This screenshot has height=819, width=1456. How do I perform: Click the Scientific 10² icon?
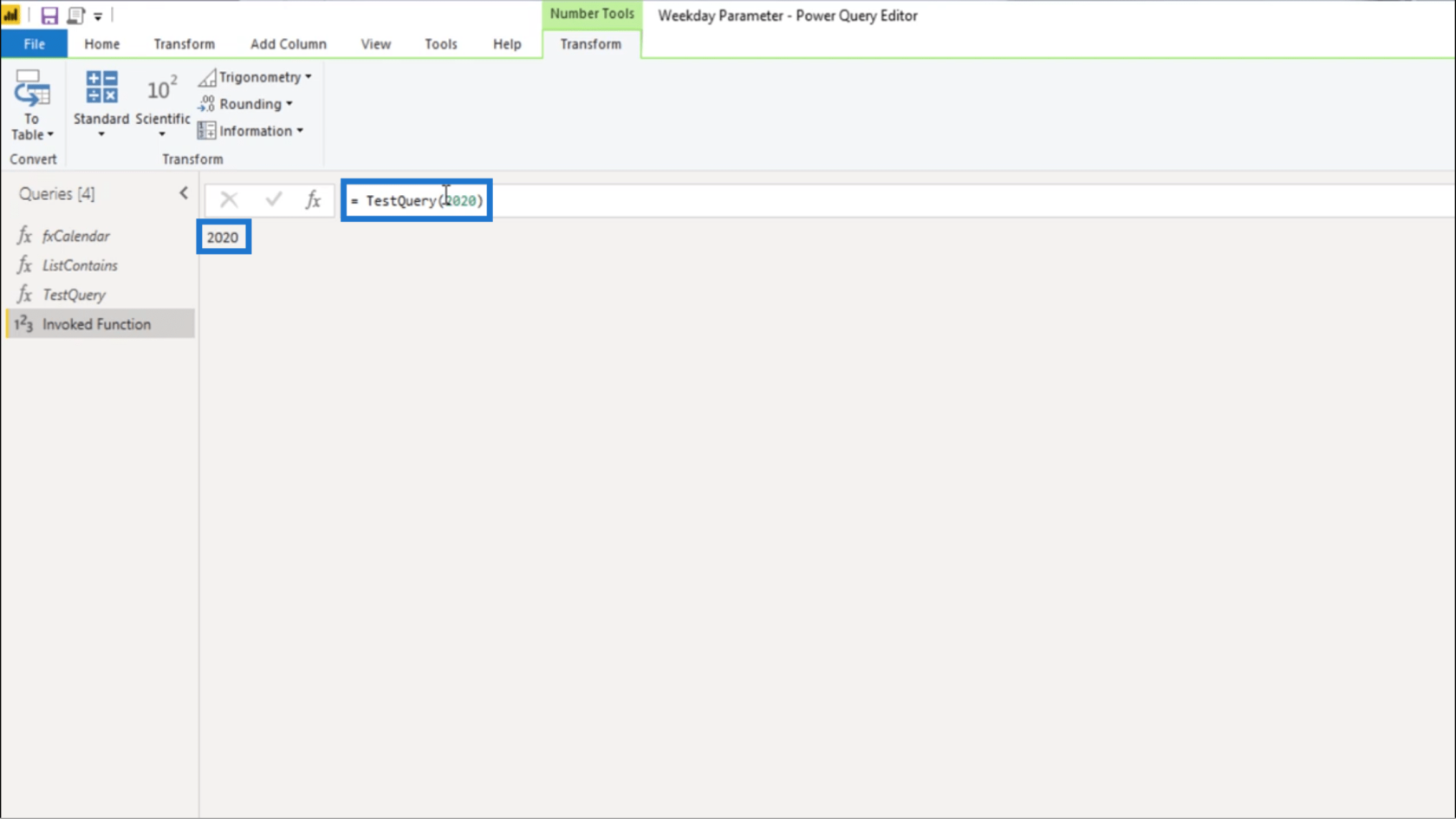pos(162,88)
